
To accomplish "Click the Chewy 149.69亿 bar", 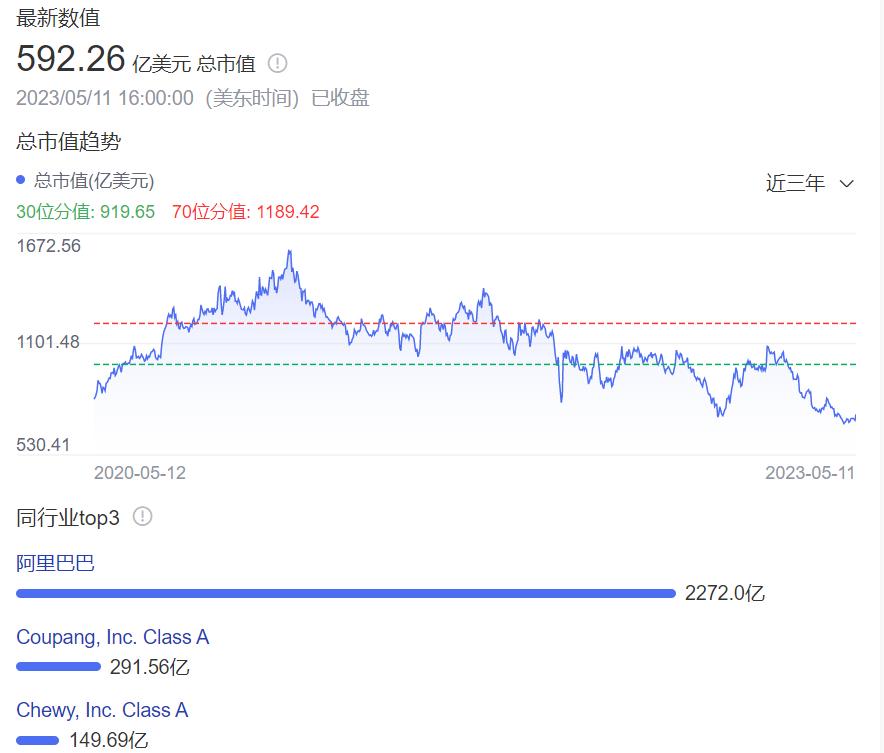I will 38,740.
